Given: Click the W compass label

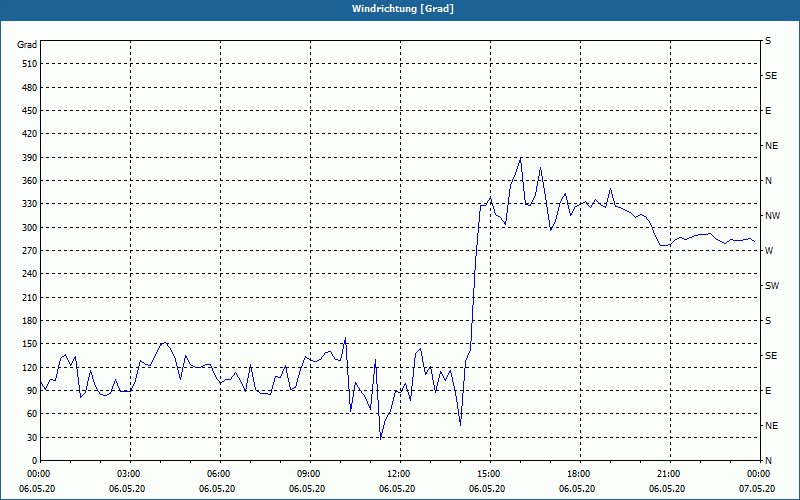Looking at the screenshot, I should (769, 251).
